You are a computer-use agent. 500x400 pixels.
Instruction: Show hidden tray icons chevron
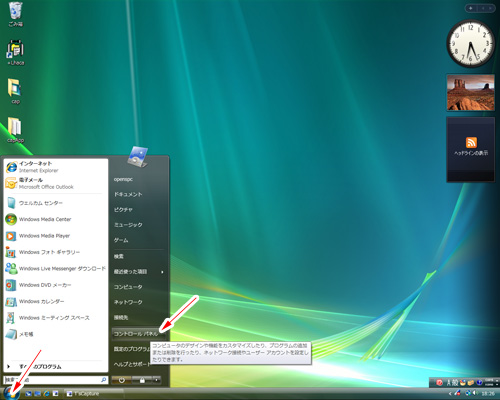click(450, 394)
